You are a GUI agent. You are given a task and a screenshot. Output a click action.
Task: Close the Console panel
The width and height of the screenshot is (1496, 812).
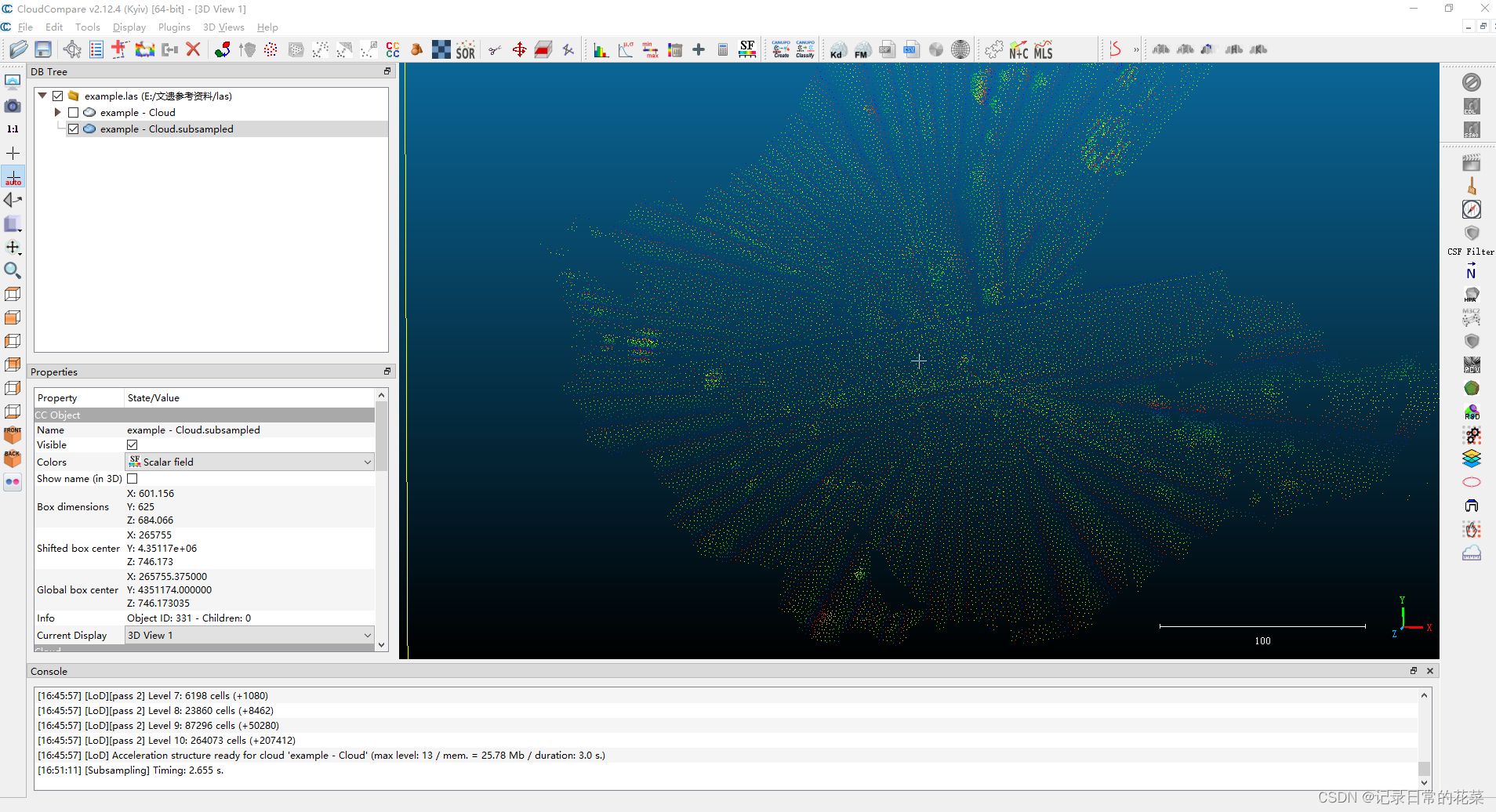1429,671
